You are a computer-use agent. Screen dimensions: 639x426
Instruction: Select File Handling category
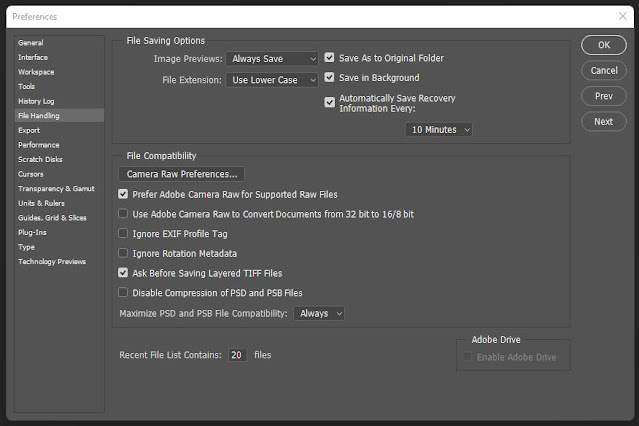59,116
